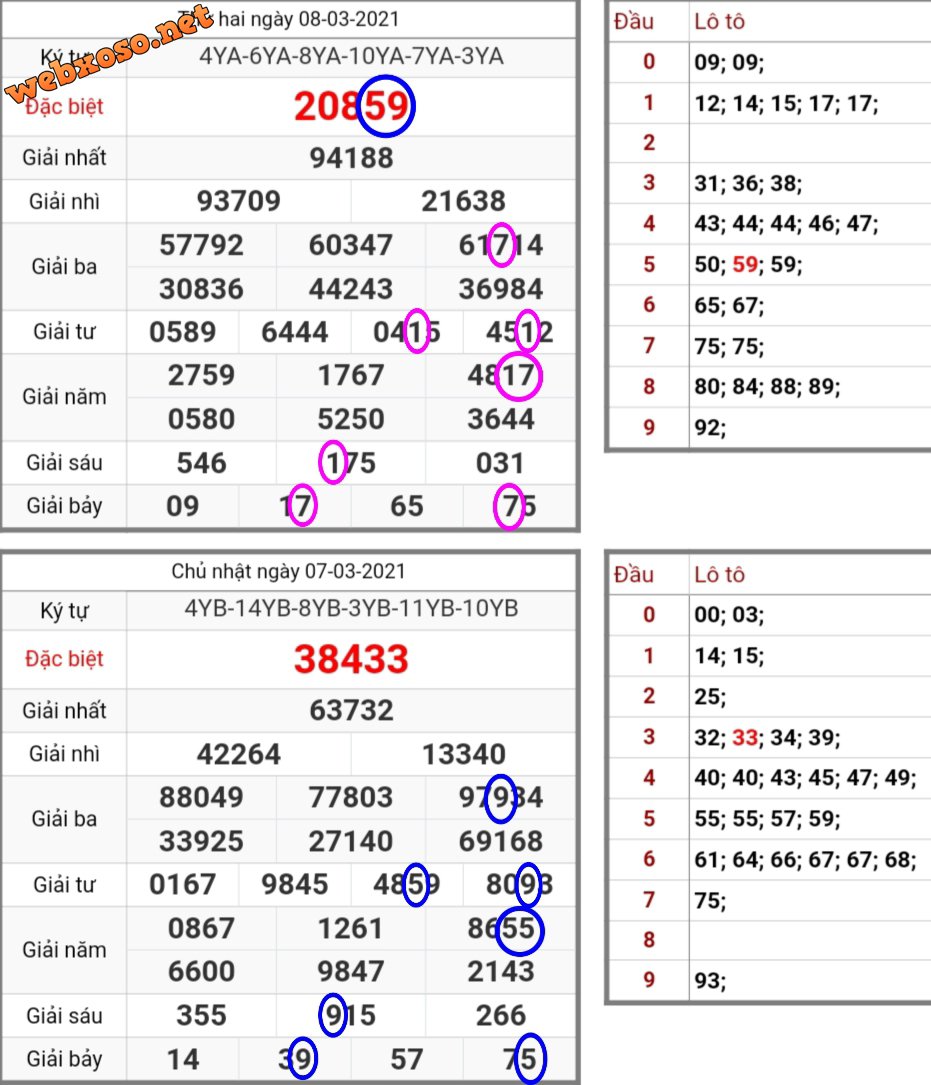Select fifth prize number 5250
The width and height of the screenshot is (931, 1085).
tap(351, 419)
